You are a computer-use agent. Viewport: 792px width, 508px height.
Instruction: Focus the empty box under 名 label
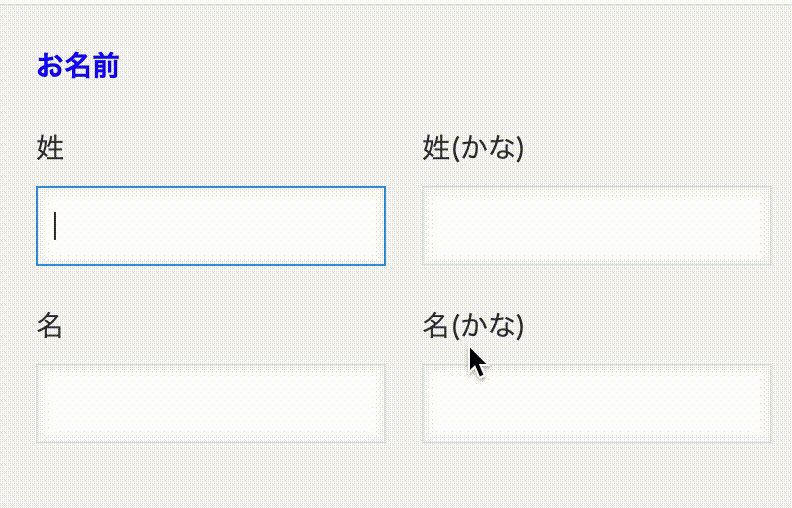[211, 403]
